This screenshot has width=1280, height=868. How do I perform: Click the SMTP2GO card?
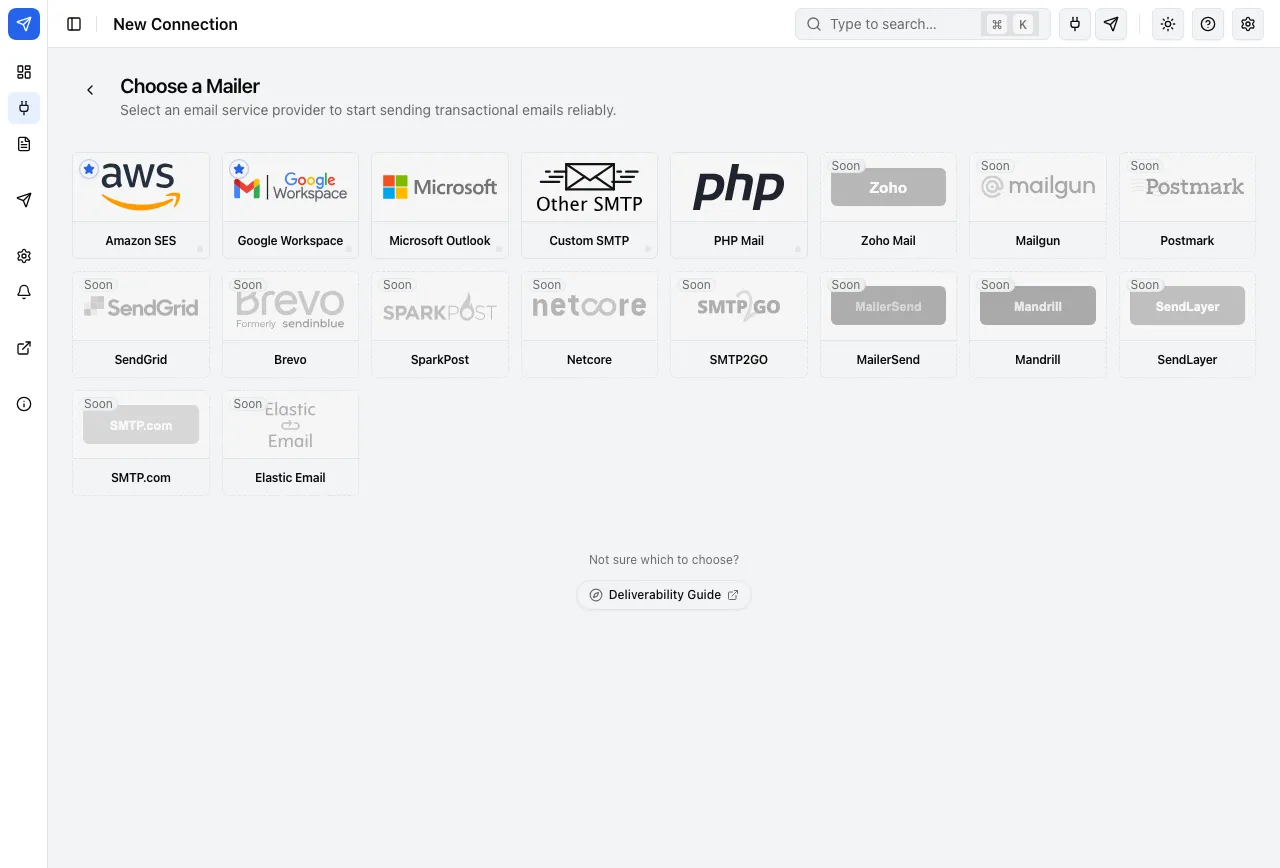tap(739, 324)
